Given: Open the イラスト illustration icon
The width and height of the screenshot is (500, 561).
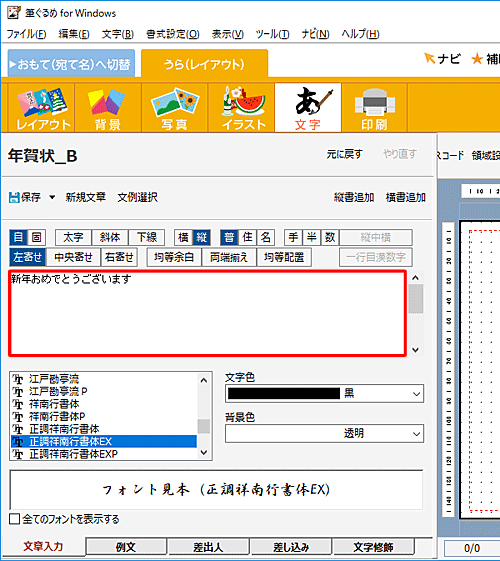Looking at the screenshot, I should 241,108.
